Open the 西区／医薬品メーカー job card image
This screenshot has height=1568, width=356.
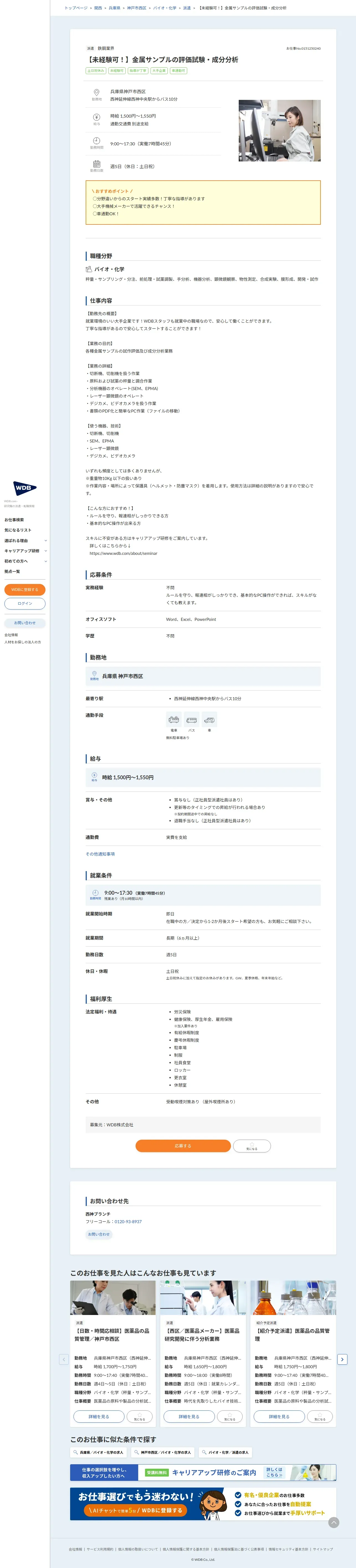pos(203,1298)
